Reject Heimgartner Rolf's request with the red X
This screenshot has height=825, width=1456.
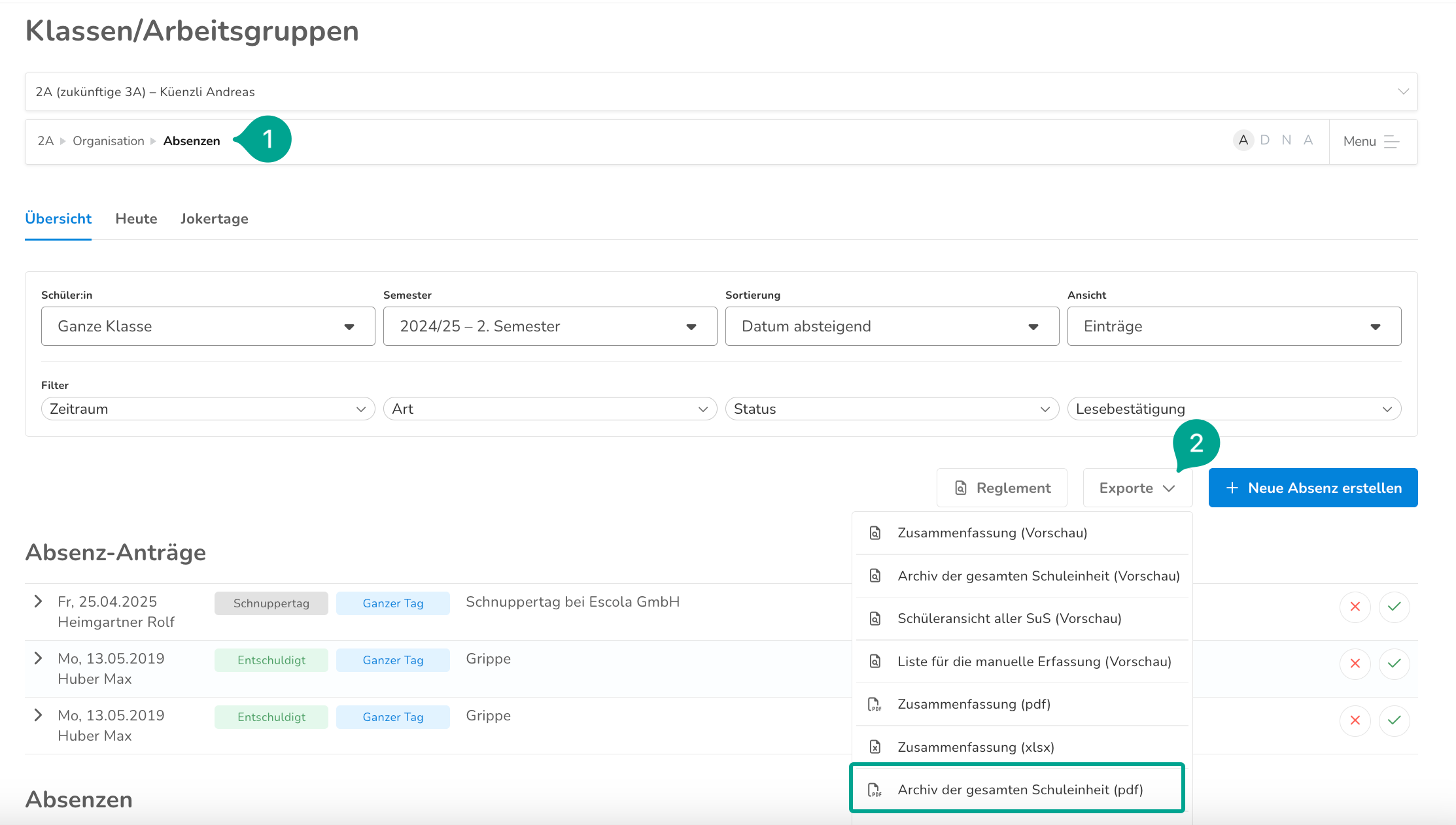tap(1355, 607)
